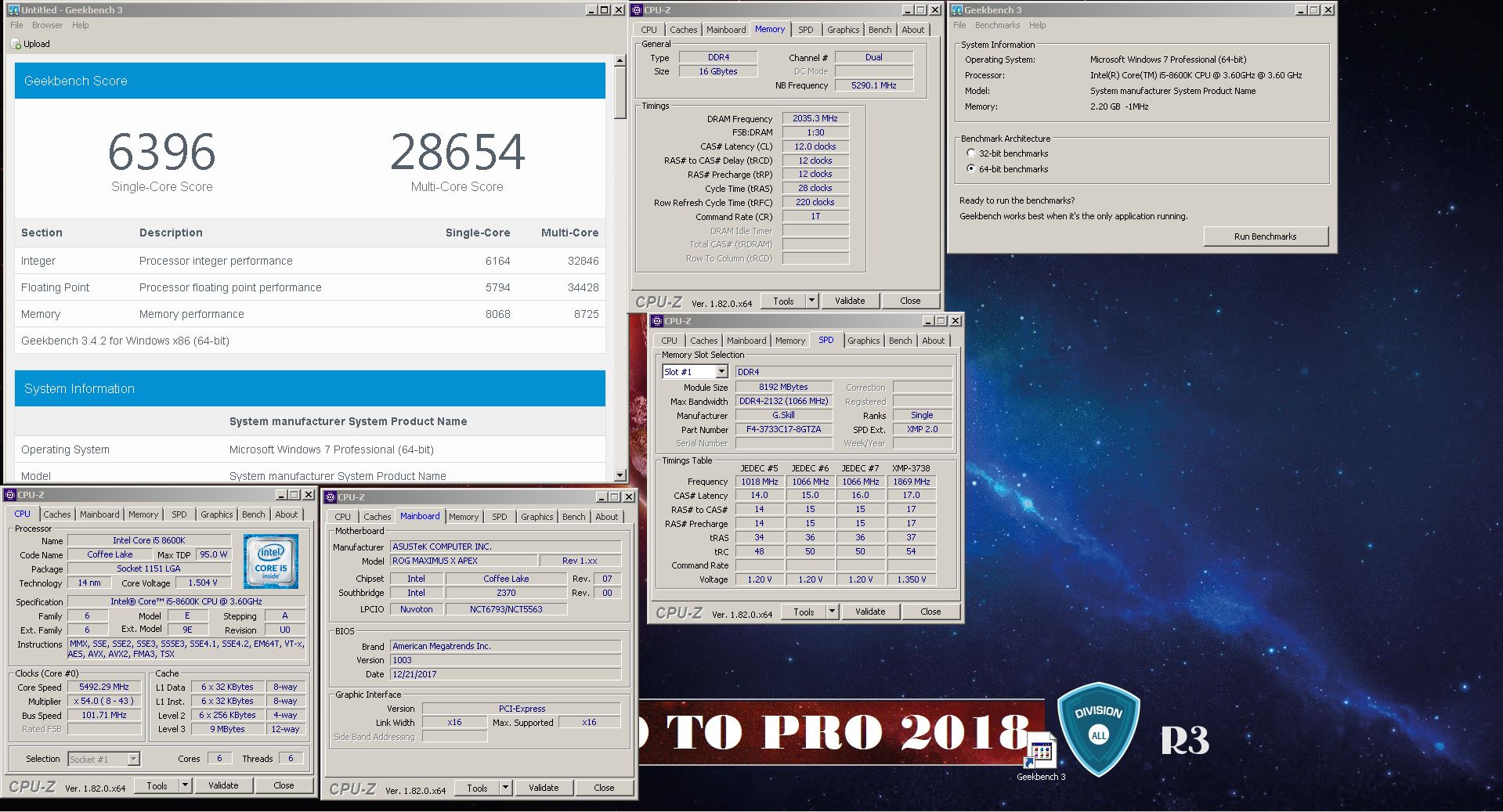This screenshot has width=1503, height=812.
Task: Switch to Graphics tab in CPU-Z SPD window
Action: tap(863, 341)
